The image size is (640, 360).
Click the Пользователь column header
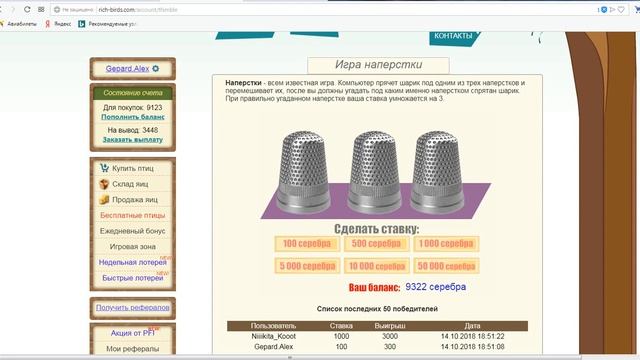[x=273, y=326]
